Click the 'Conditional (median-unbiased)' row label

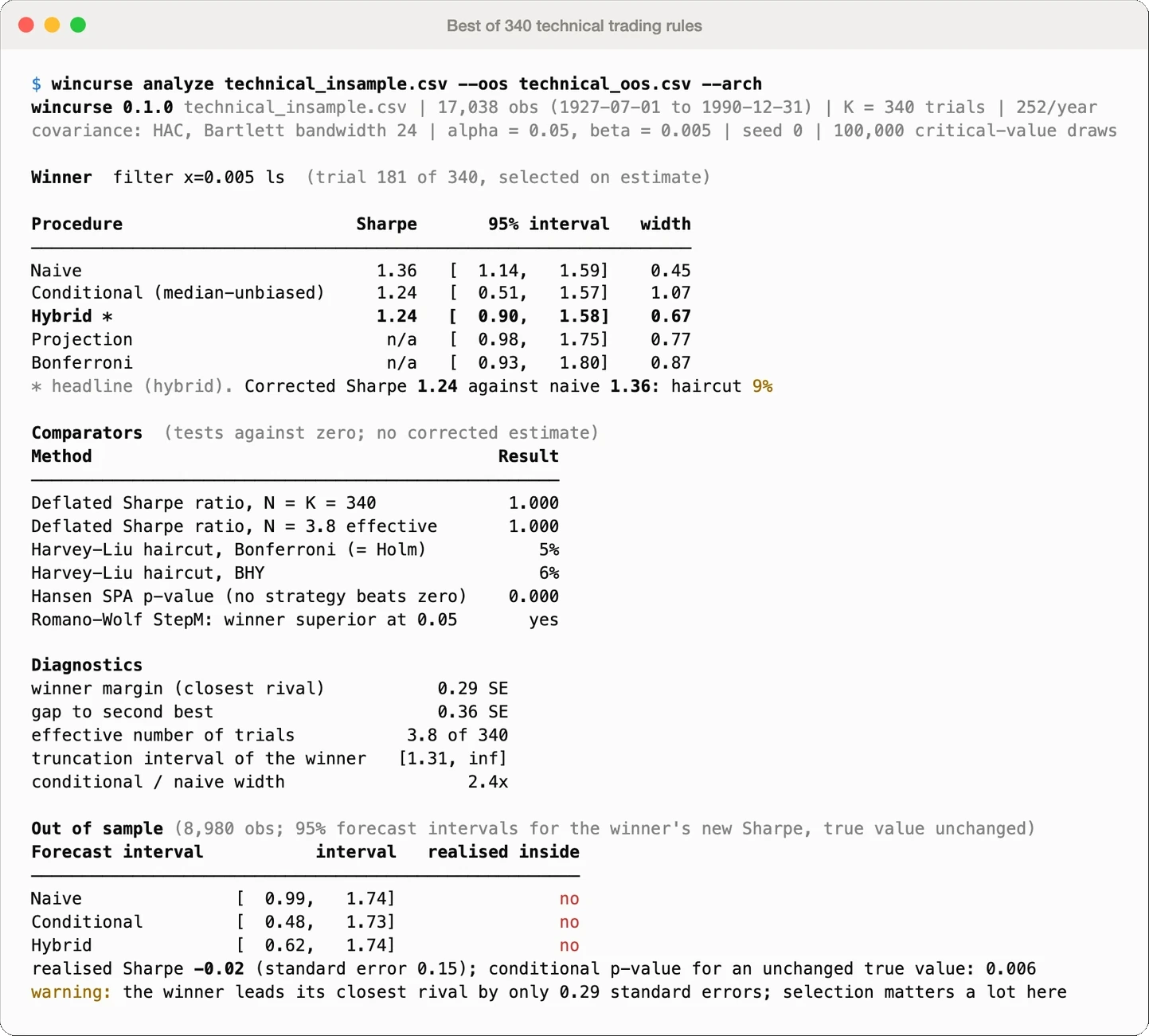click(x=178, y=293)
